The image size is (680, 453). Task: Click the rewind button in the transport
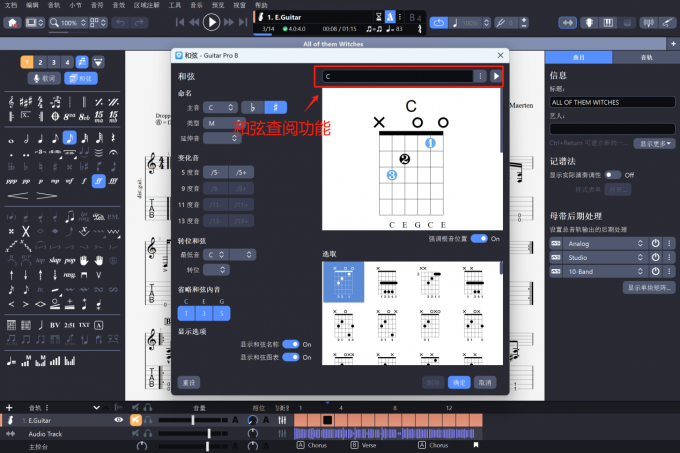point(194,22)
